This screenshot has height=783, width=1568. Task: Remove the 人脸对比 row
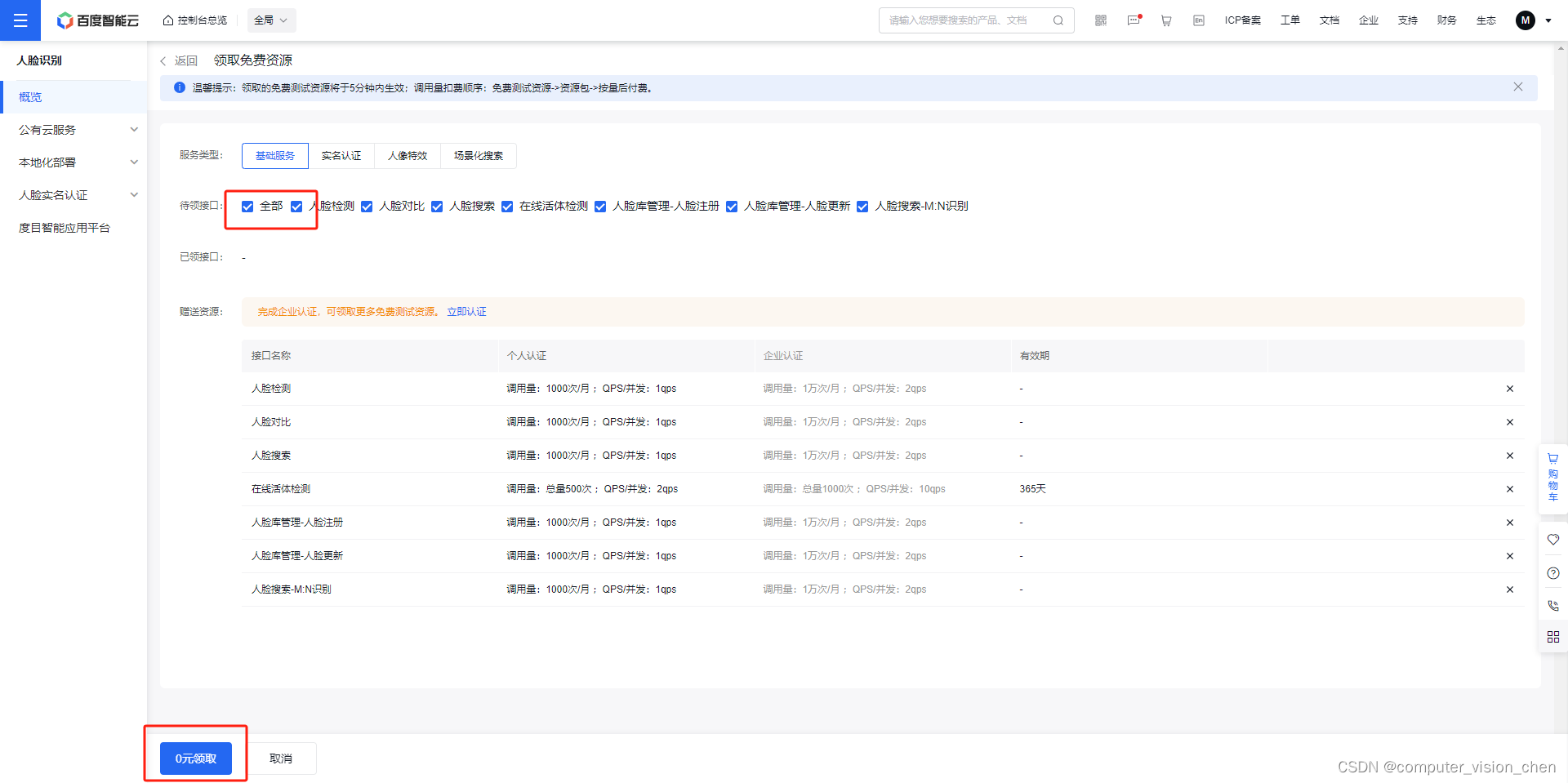tap(1510, 422)
